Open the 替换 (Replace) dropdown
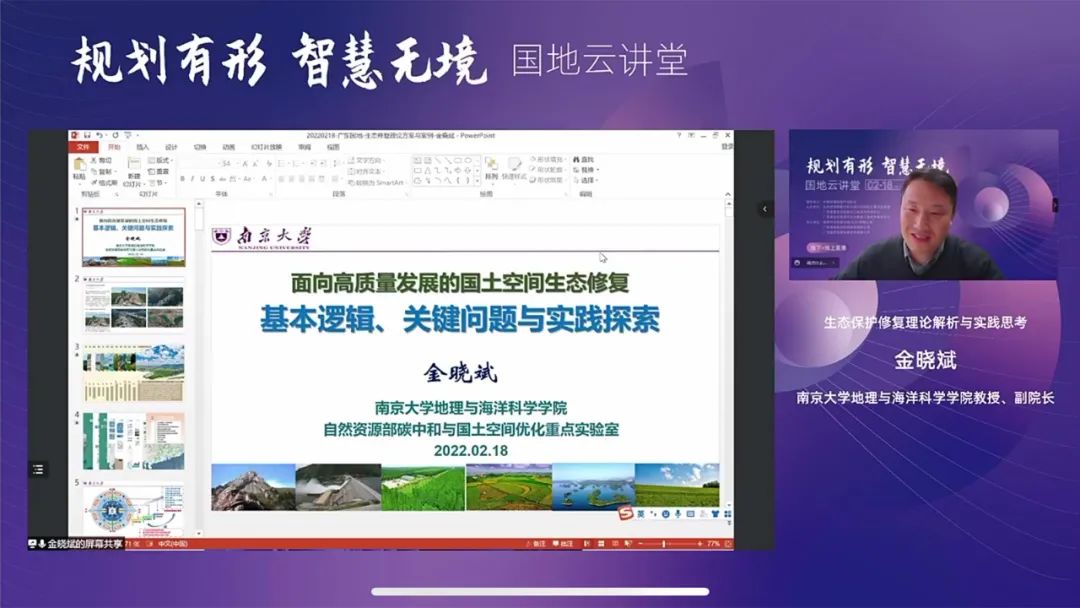Viewport: 1080px width, 608px height. click(586, 170)
